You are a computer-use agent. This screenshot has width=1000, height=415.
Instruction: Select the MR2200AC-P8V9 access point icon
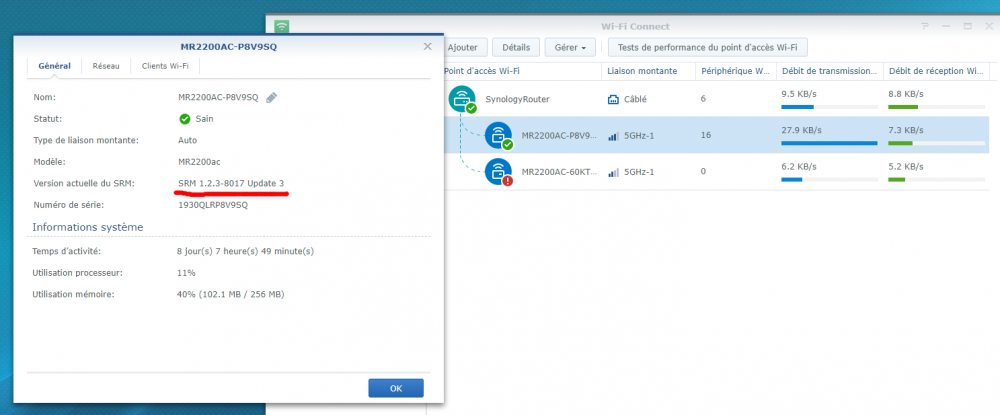point(499,135)
